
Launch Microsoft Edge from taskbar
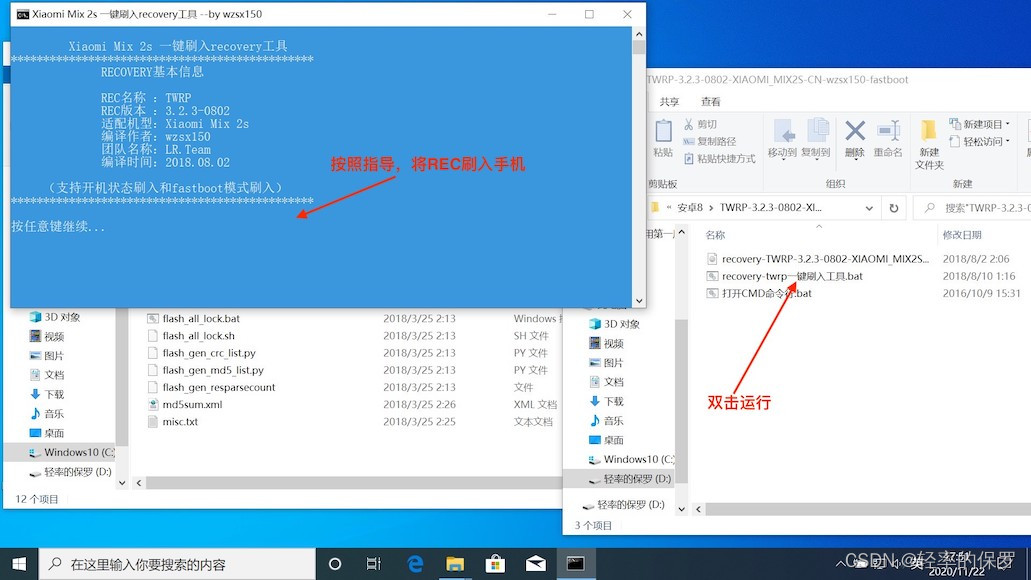(x=415, y=564)
